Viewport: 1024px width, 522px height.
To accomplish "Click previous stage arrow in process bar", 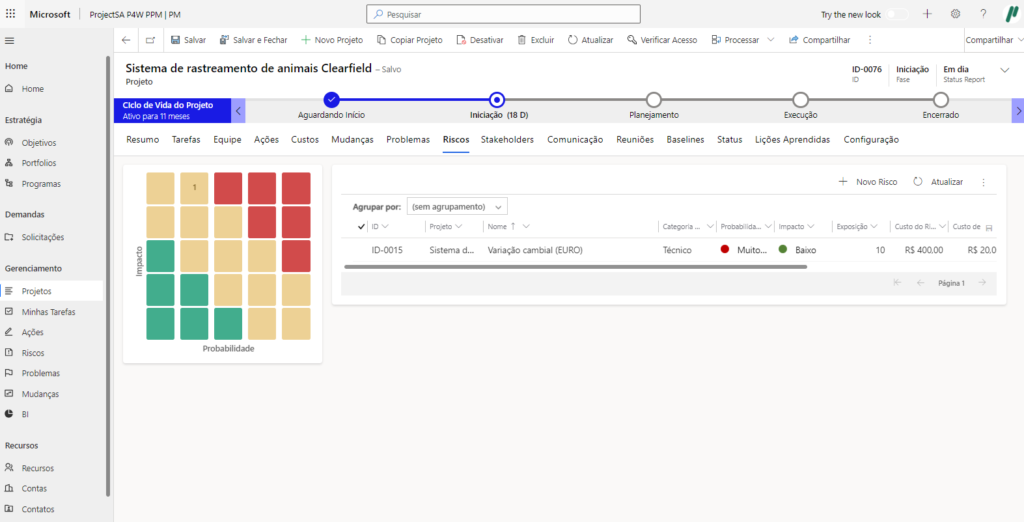I will click(239, 110).
